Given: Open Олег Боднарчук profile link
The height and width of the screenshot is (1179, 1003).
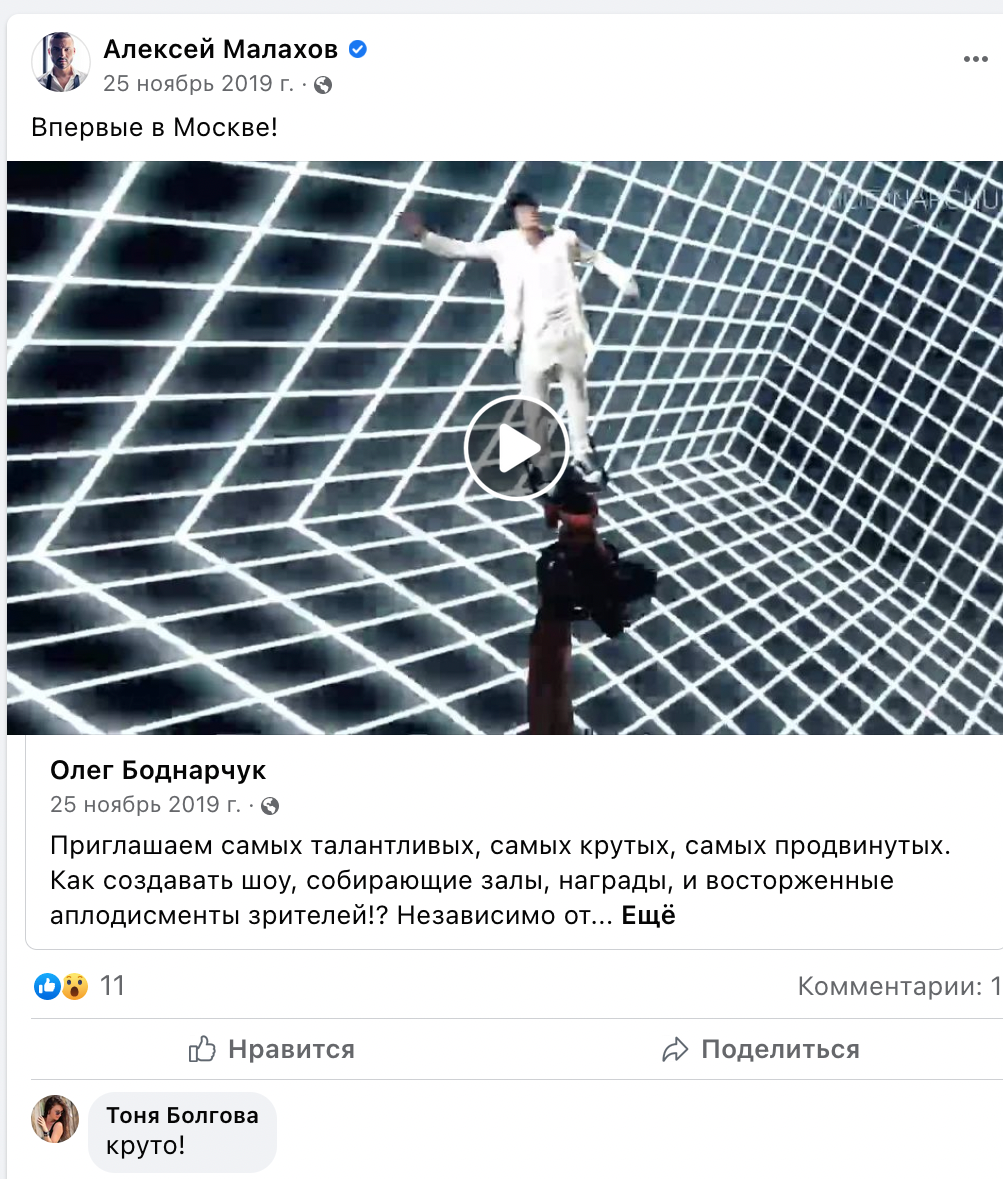Looking at the screenshot, I should coord(158,770).
